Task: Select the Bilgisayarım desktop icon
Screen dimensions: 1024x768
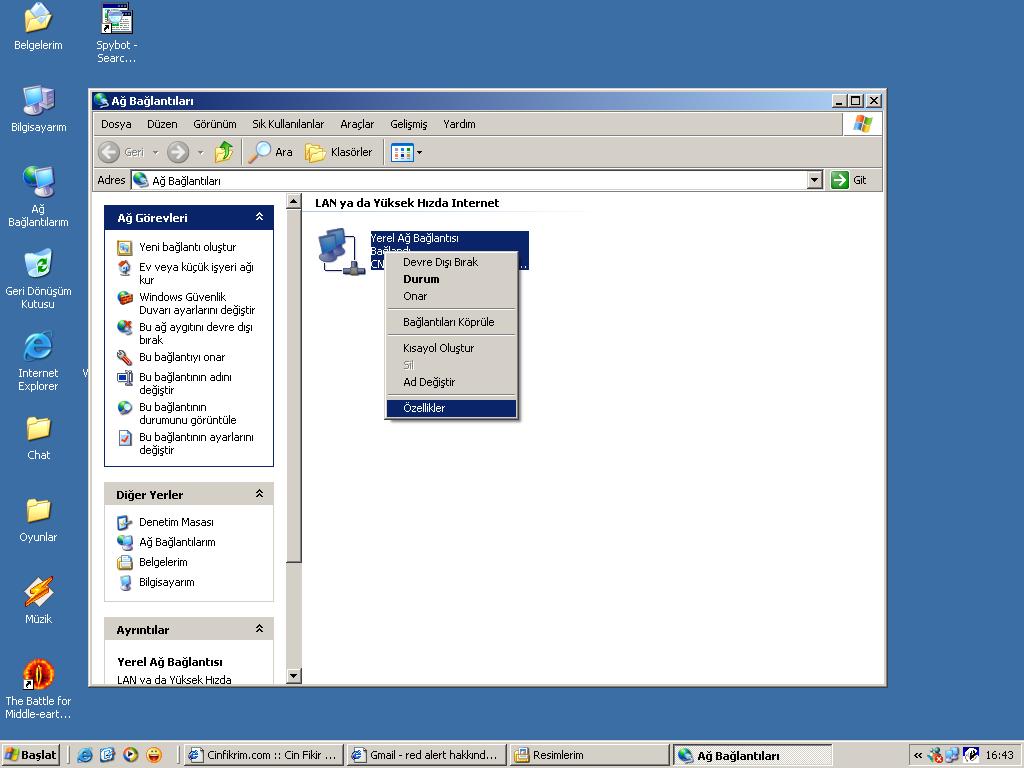Action: 39,108
